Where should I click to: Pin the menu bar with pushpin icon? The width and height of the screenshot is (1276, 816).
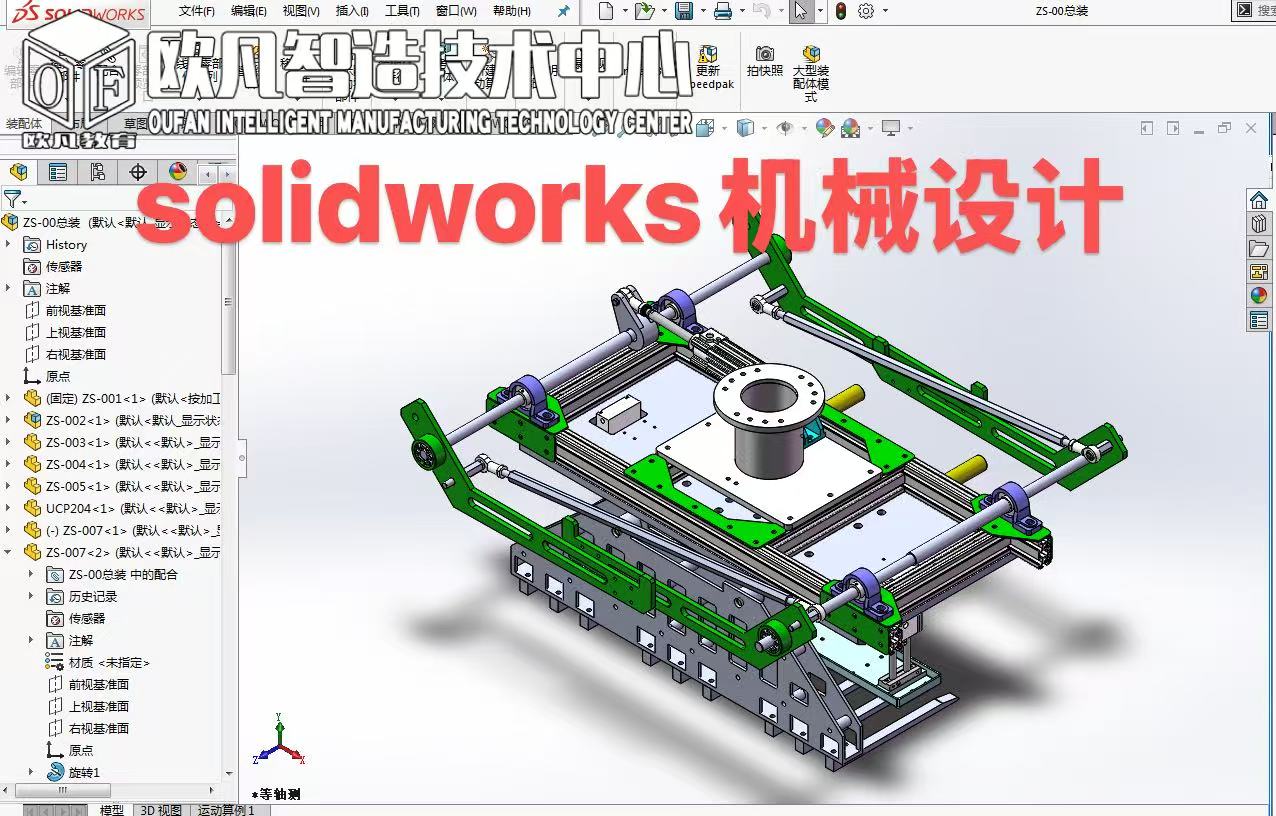click(x=564, y=11)
